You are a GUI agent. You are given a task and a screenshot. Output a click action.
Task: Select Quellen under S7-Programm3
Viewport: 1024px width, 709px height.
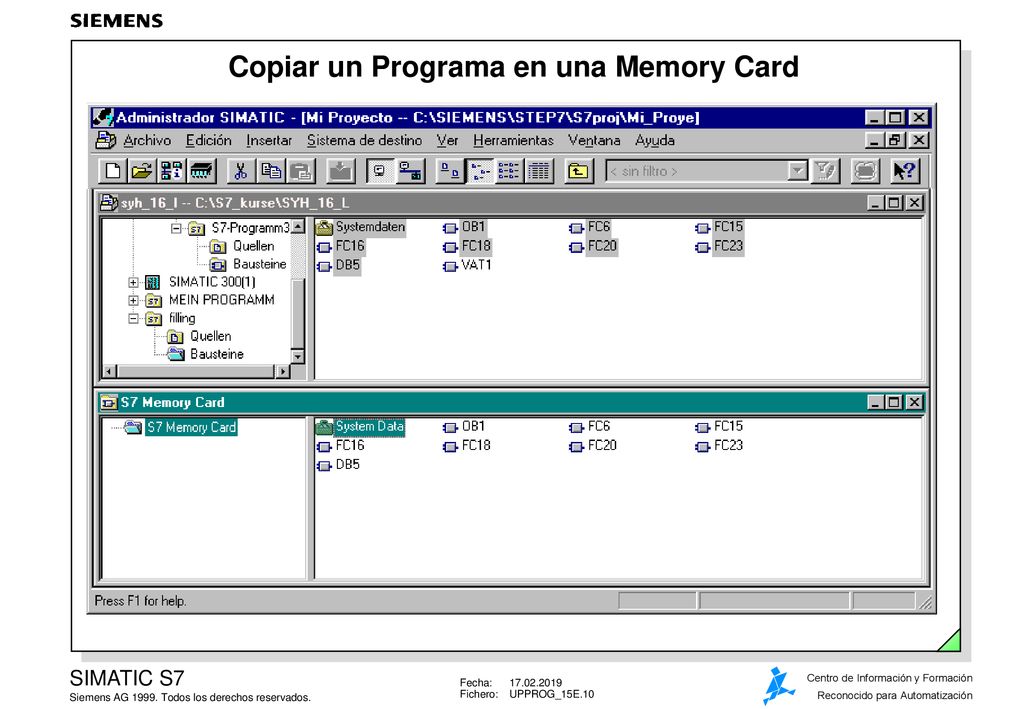(253, 246)
